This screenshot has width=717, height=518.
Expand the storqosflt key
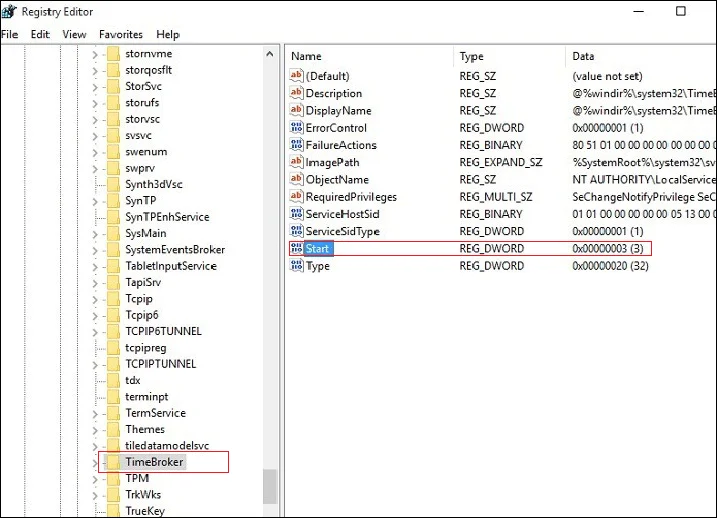coord(95,71)
